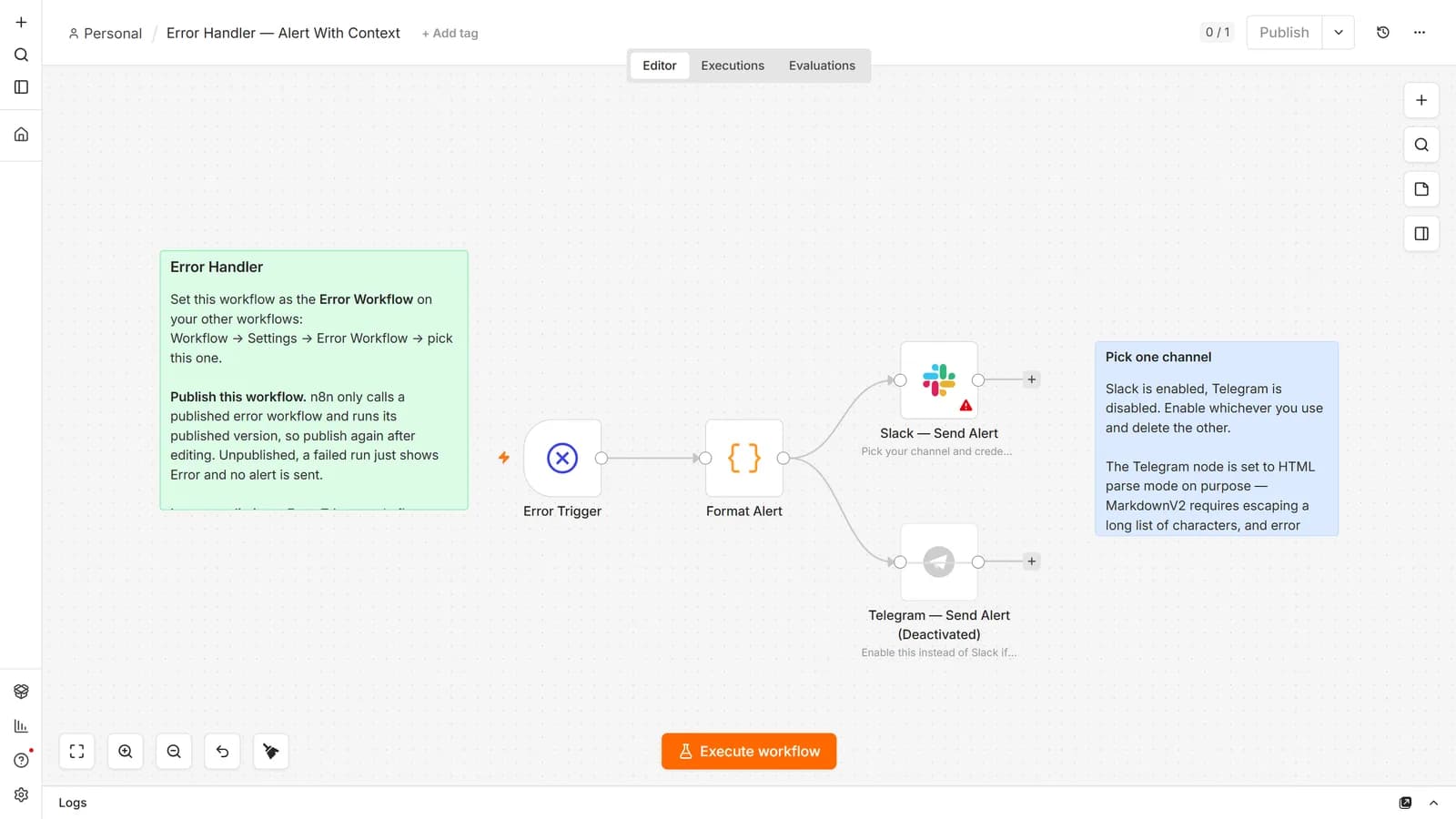Click the 0 / 1 counter badge

[x=1218, y=33]
